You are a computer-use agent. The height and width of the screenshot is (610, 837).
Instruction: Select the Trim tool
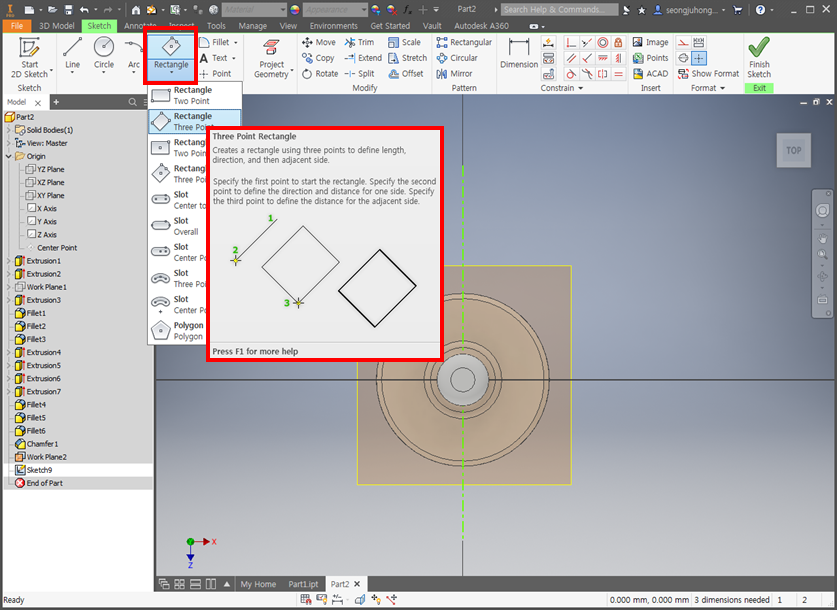[x=359, y=42]
